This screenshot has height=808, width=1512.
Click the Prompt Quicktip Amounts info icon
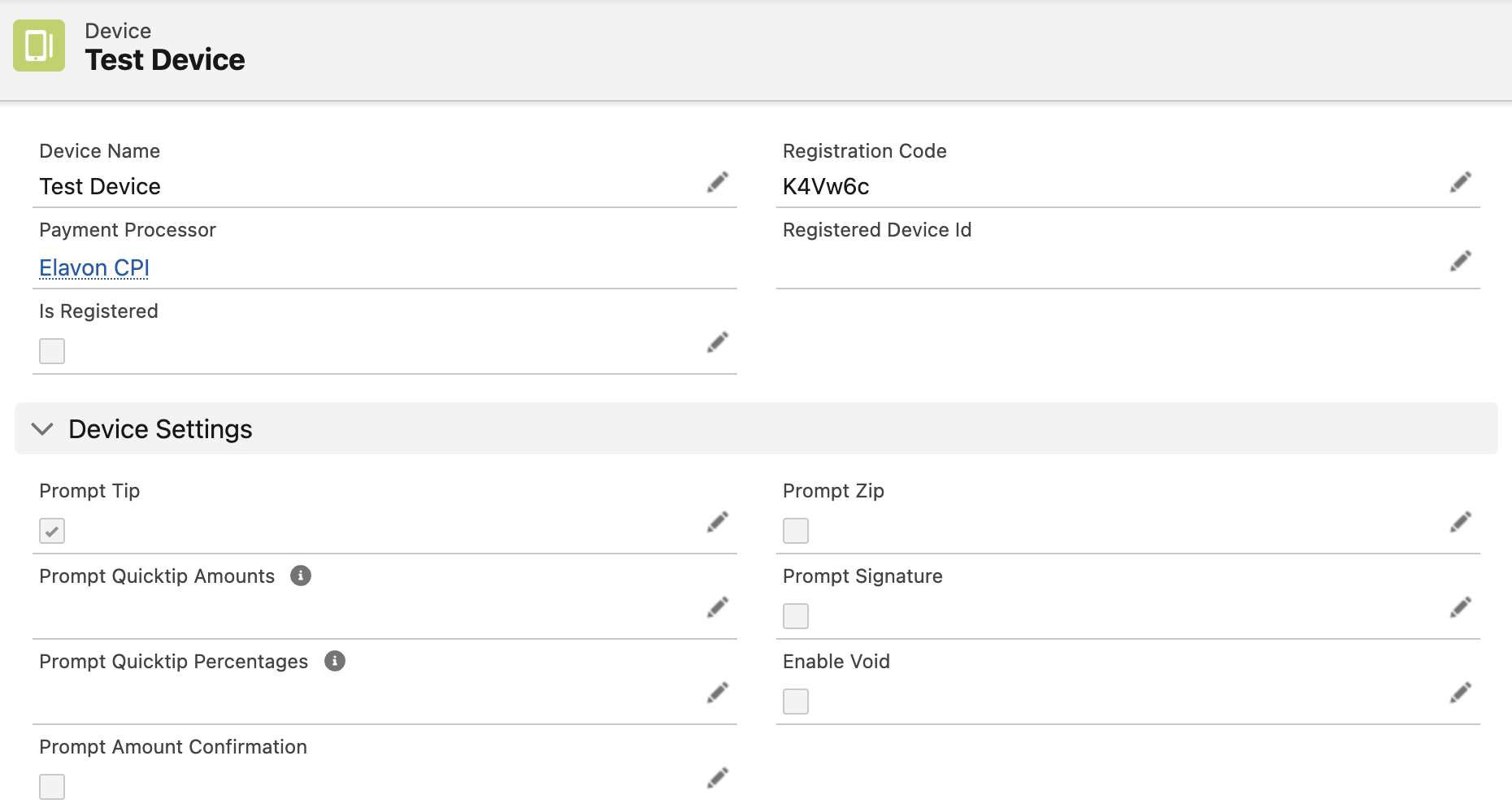[301, 576]
